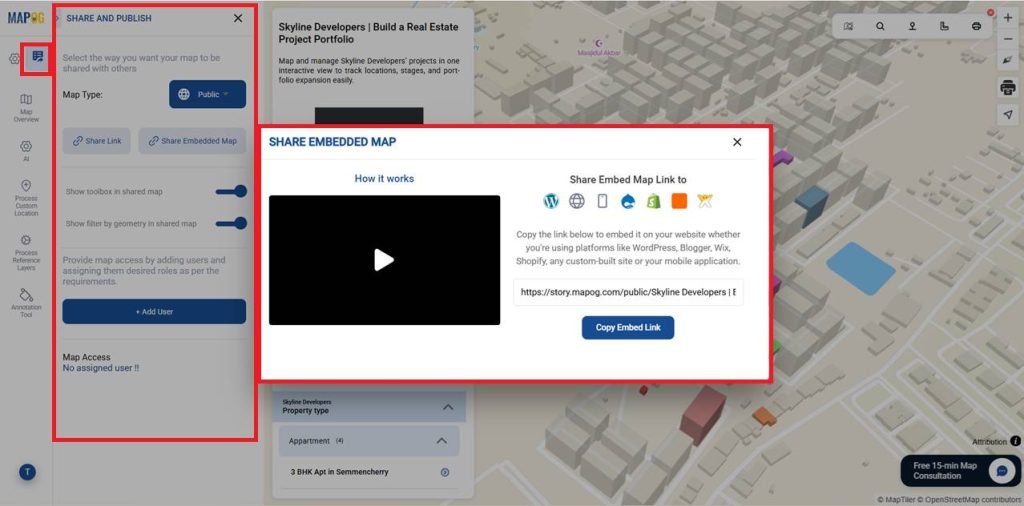The width and height of the screenshot is (1024, 506).
Task: Click the No assigned user text
Action: [x=101, y=368]
